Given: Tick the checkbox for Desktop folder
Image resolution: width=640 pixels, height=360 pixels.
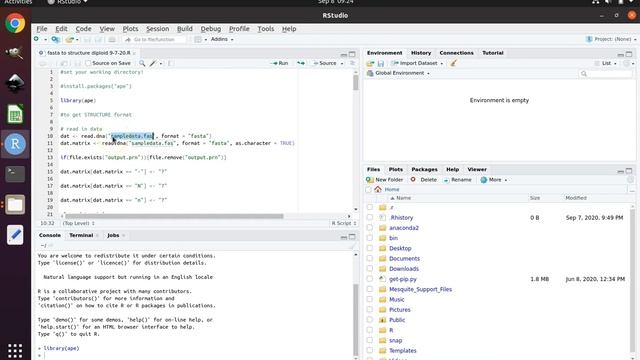Looking at the screenshot, I should point(370,248).
